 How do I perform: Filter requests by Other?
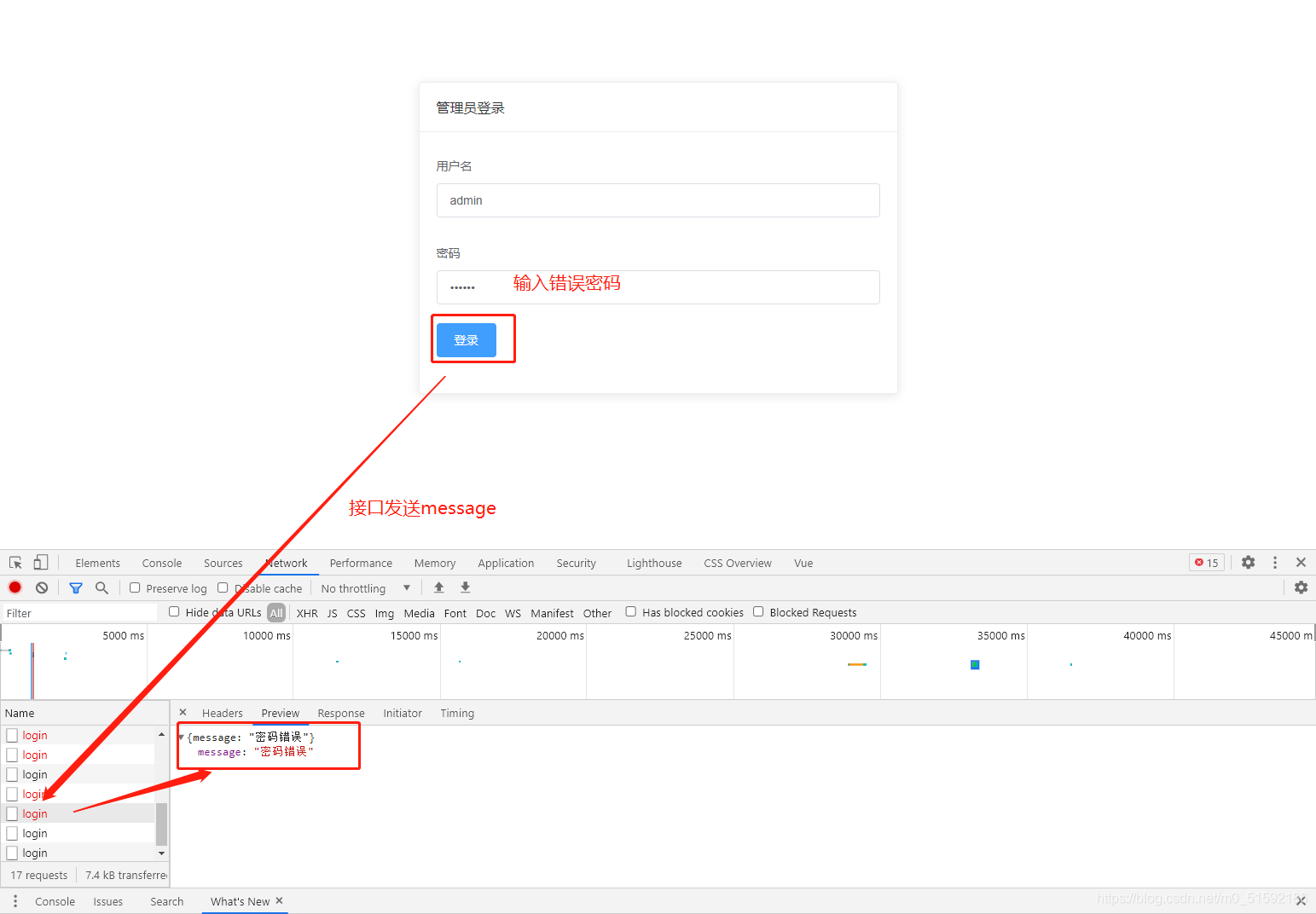click(598, 613)
